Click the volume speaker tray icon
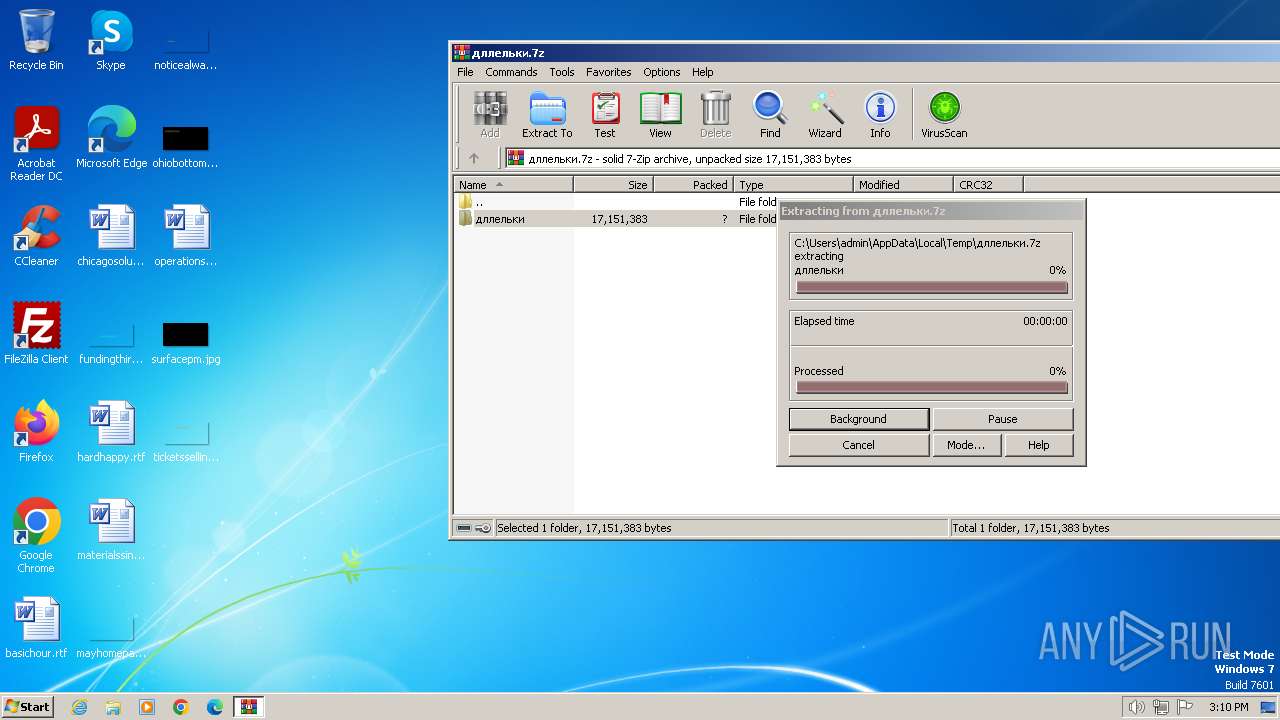Viewport: 1280px width, 720px height. pos(1136,707)
